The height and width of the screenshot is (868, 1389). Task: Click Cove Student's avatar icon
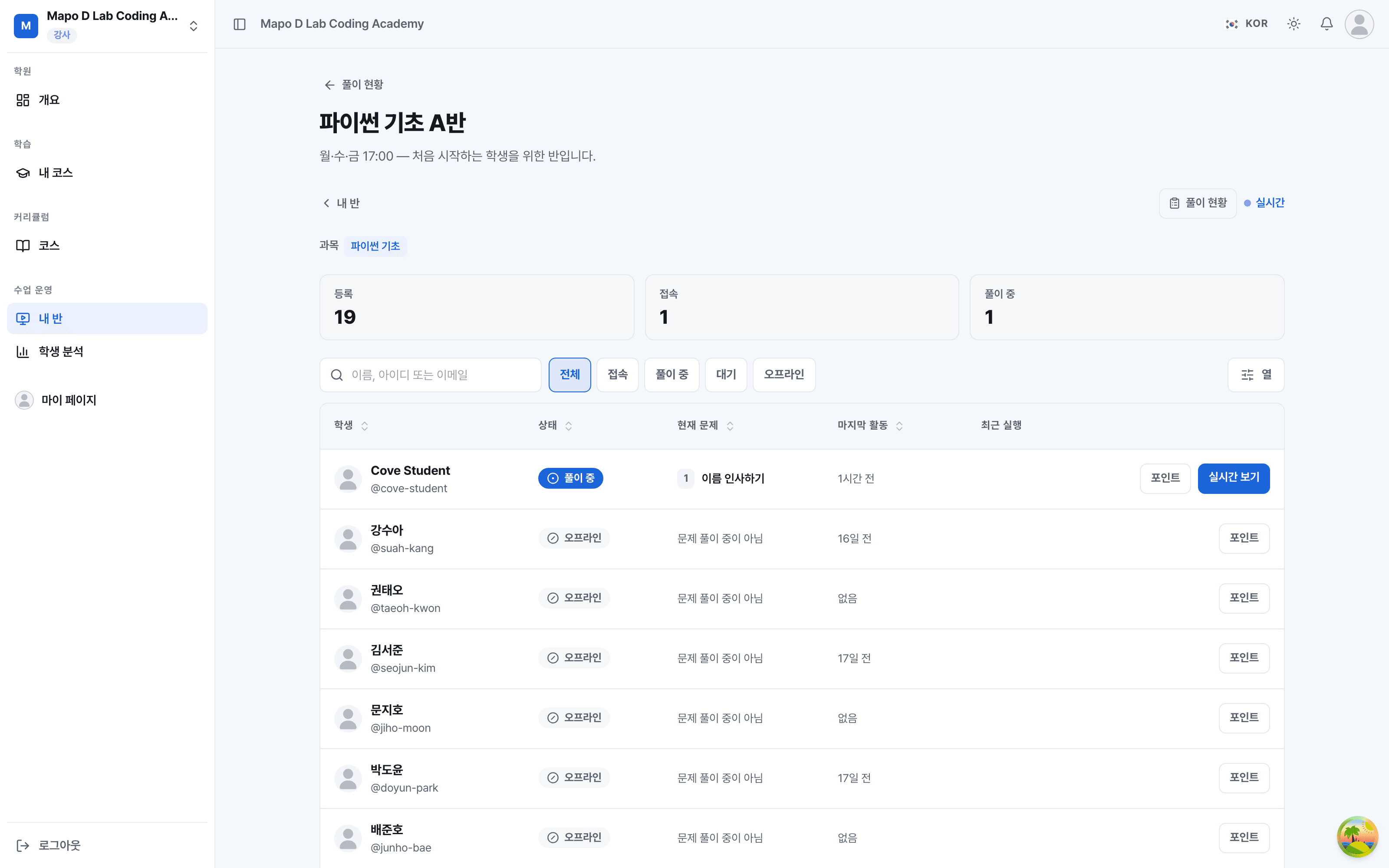click(x=348, y=479)
